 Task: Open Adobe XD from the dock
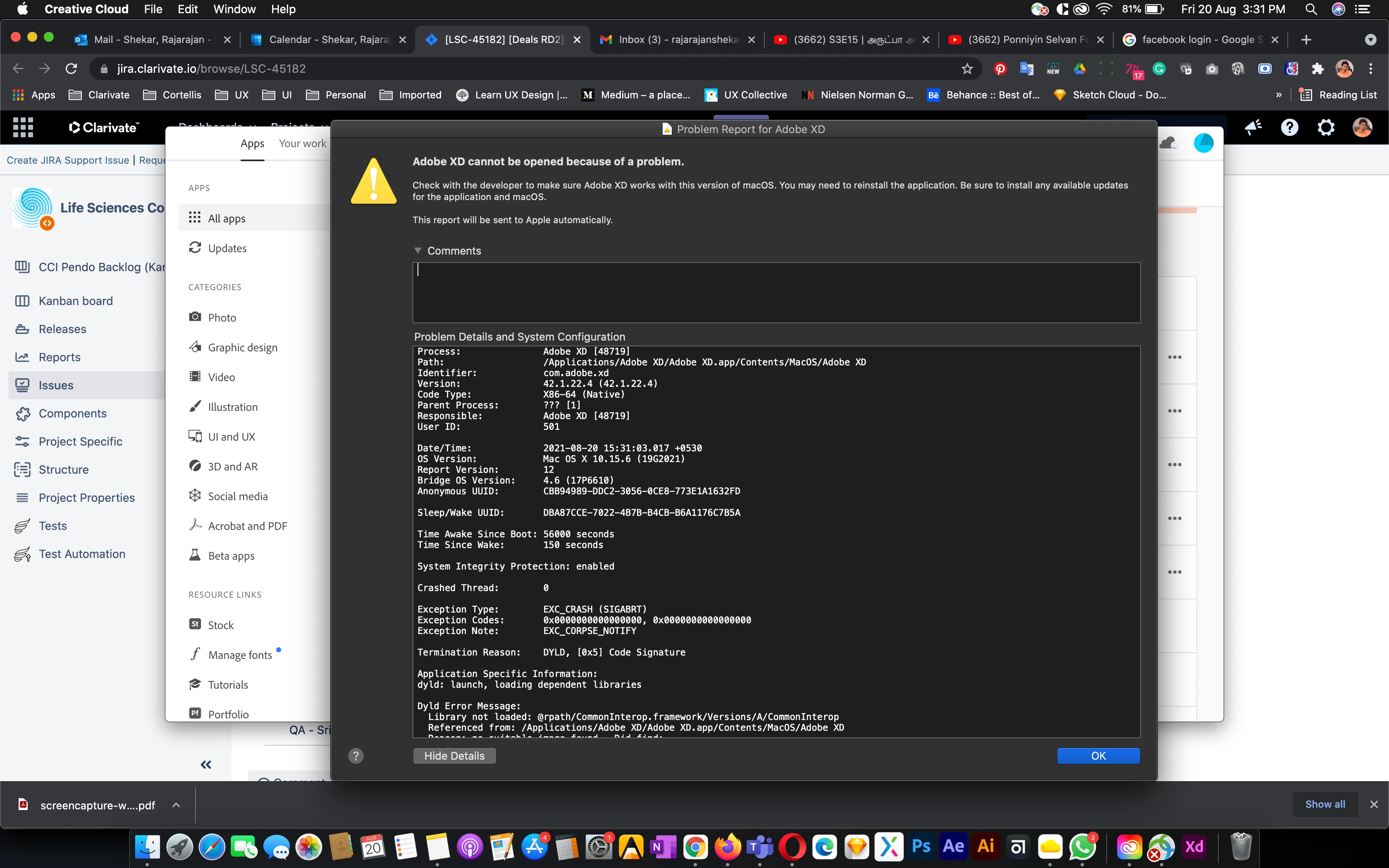1194,847
